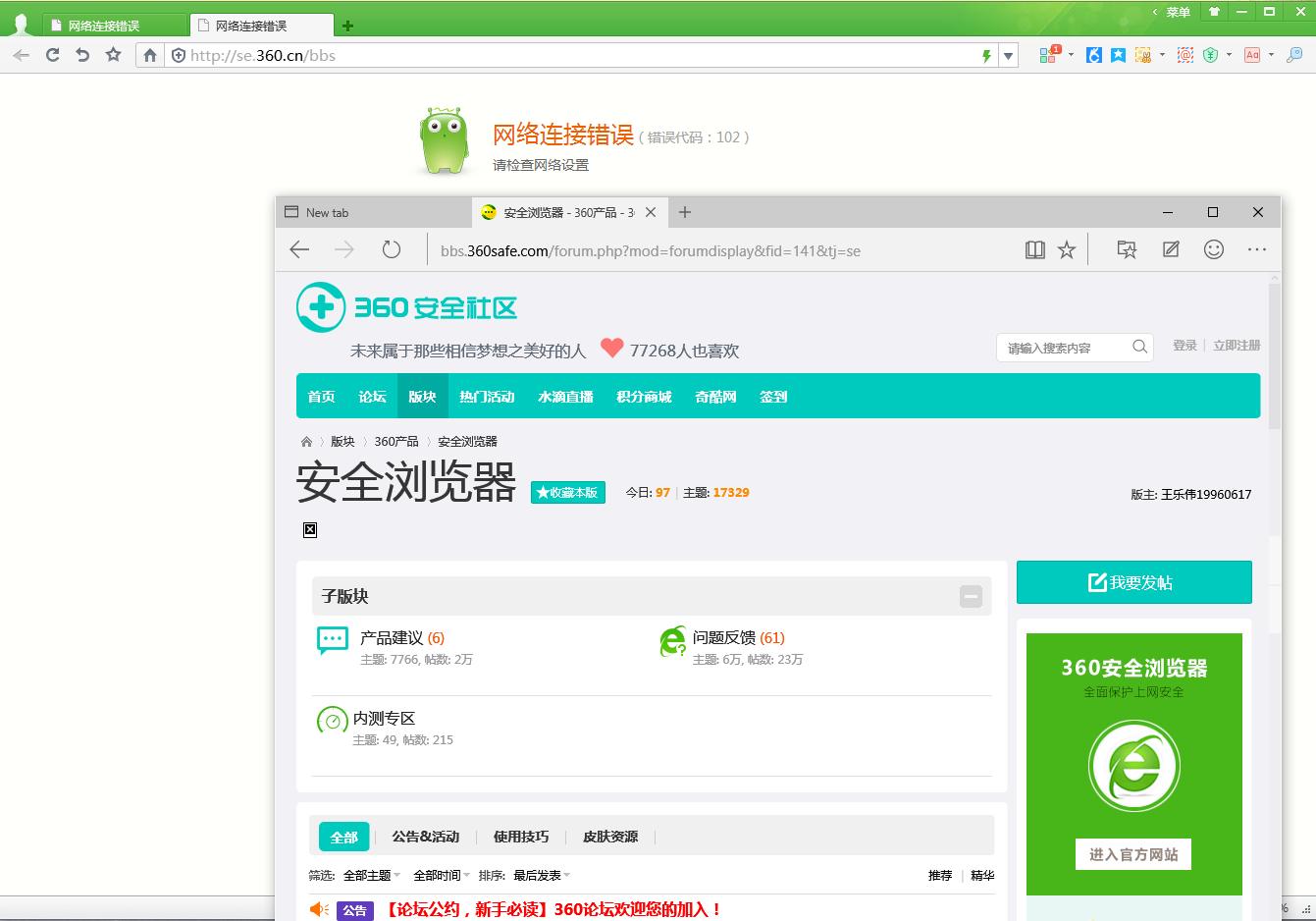Open 最后发表 sort dropdown
The width and height of the screenshot is (1316, 921).
(542, 875)
